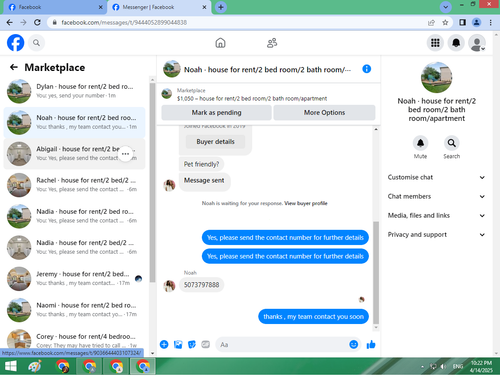
Task: Go to the Home feed icon
Action: pyautogui.click(x=220, y=43)
